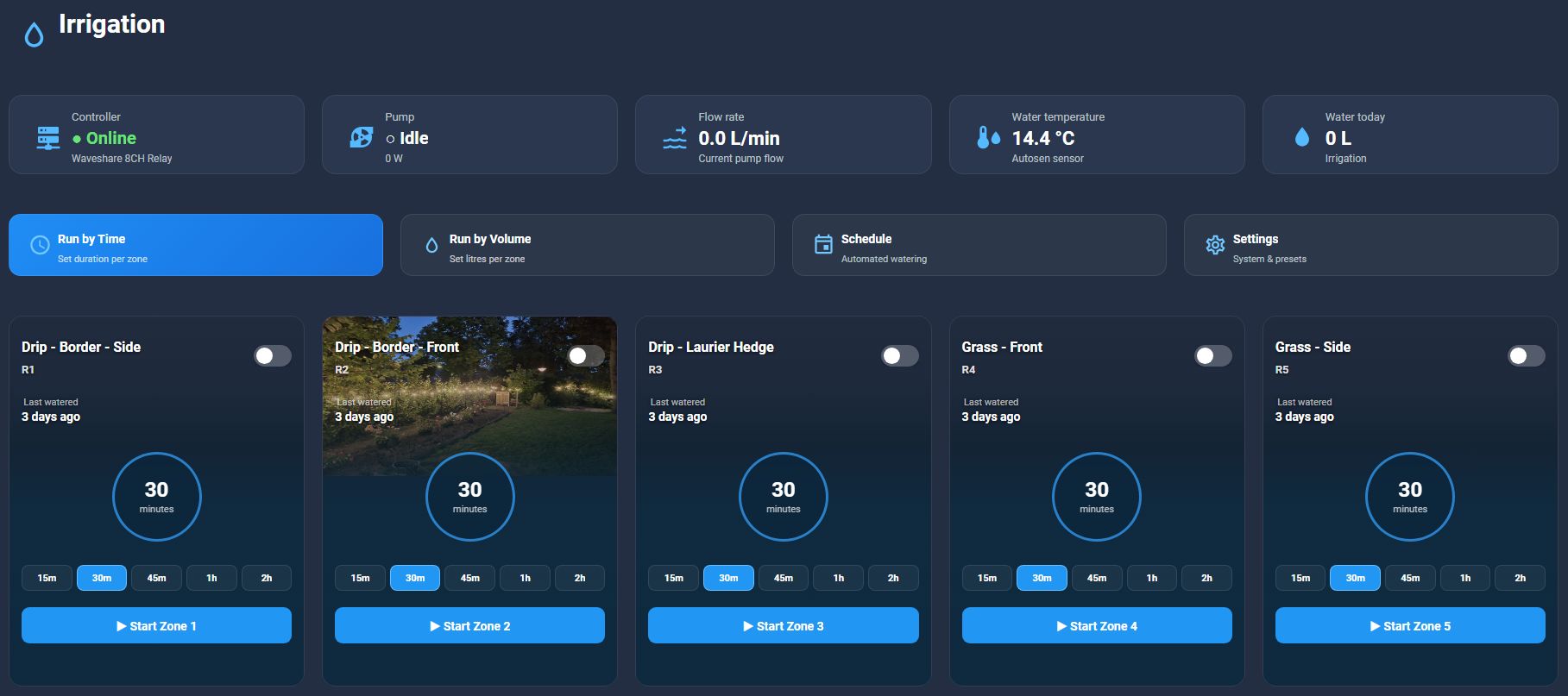Viewport: 1568px width, 696px height.
Task: Toggle the Drip - Border - Side zone switch
Action: (x=273, y=355)
